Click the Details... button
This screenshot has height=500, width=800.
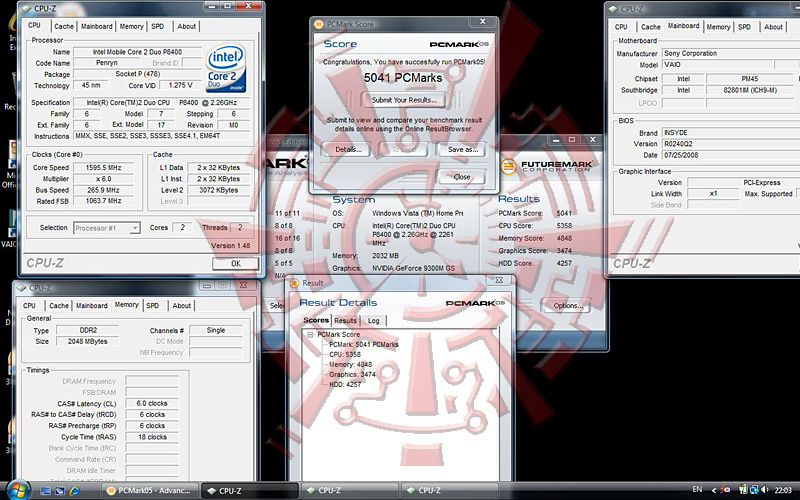pyautogui.click(x=348, y=149)
